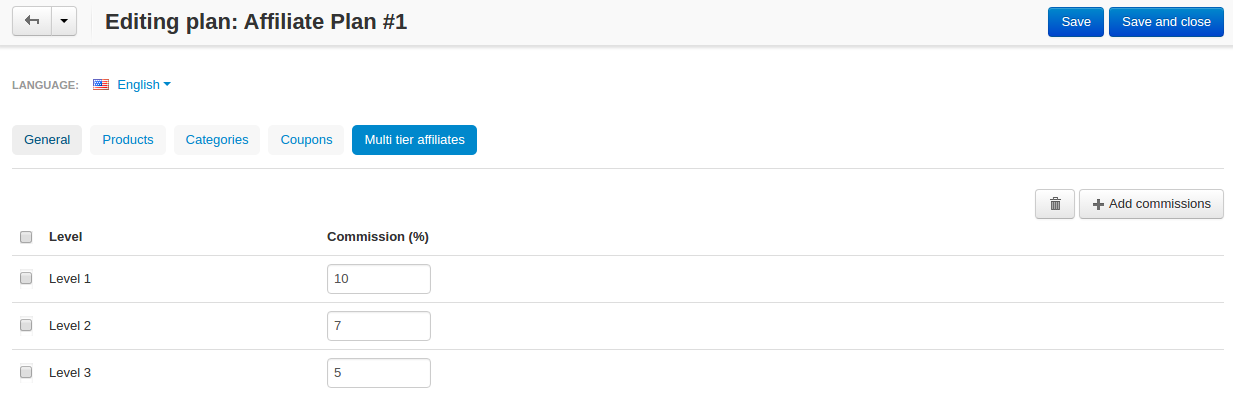
Task: Switch to the Coupons tab
Action: click(306, 140)
